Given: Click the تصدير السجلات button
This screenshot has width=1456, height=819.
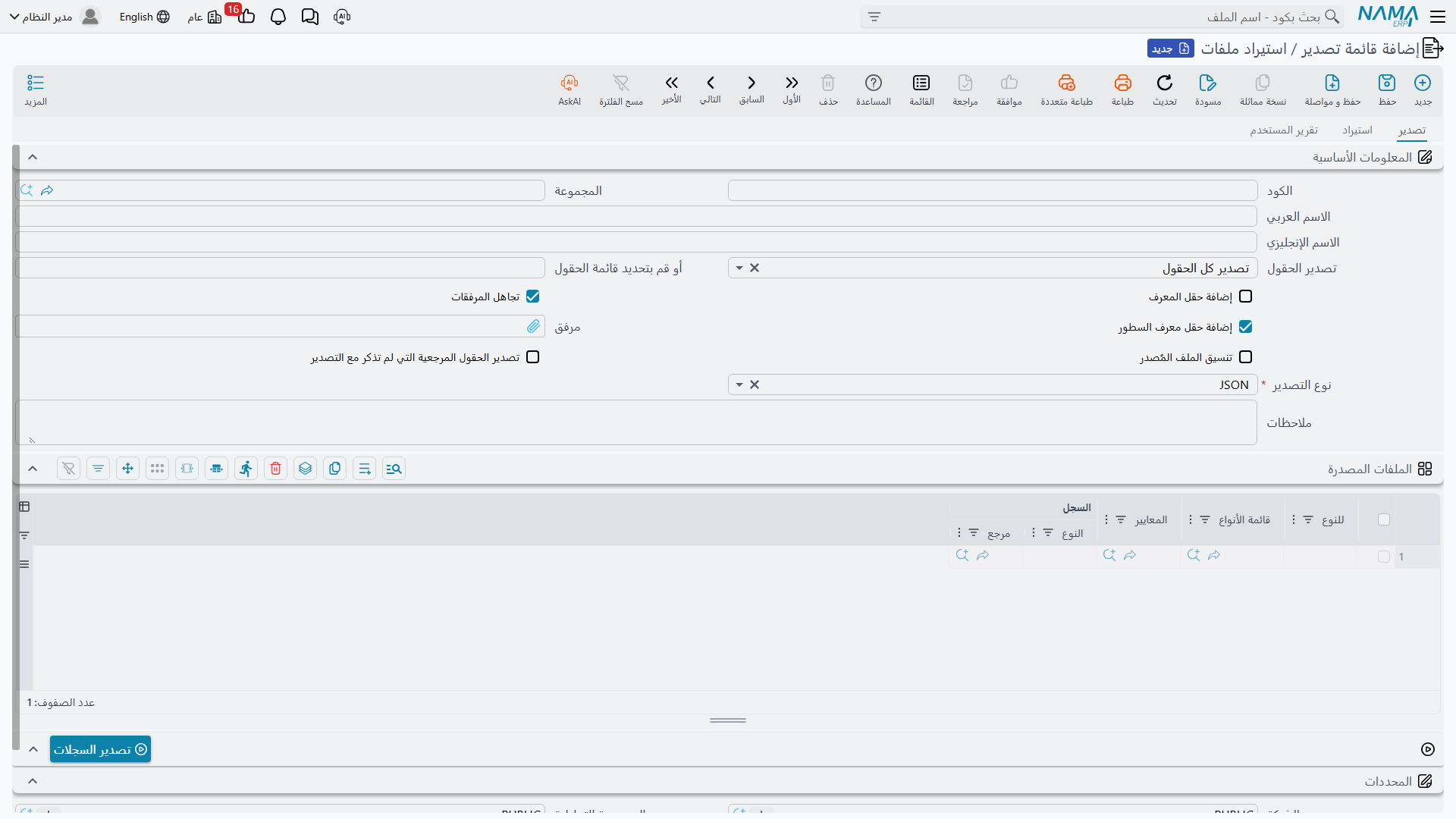Looking at the screenshot, I should pyautogui.click(x=100, y=749).
